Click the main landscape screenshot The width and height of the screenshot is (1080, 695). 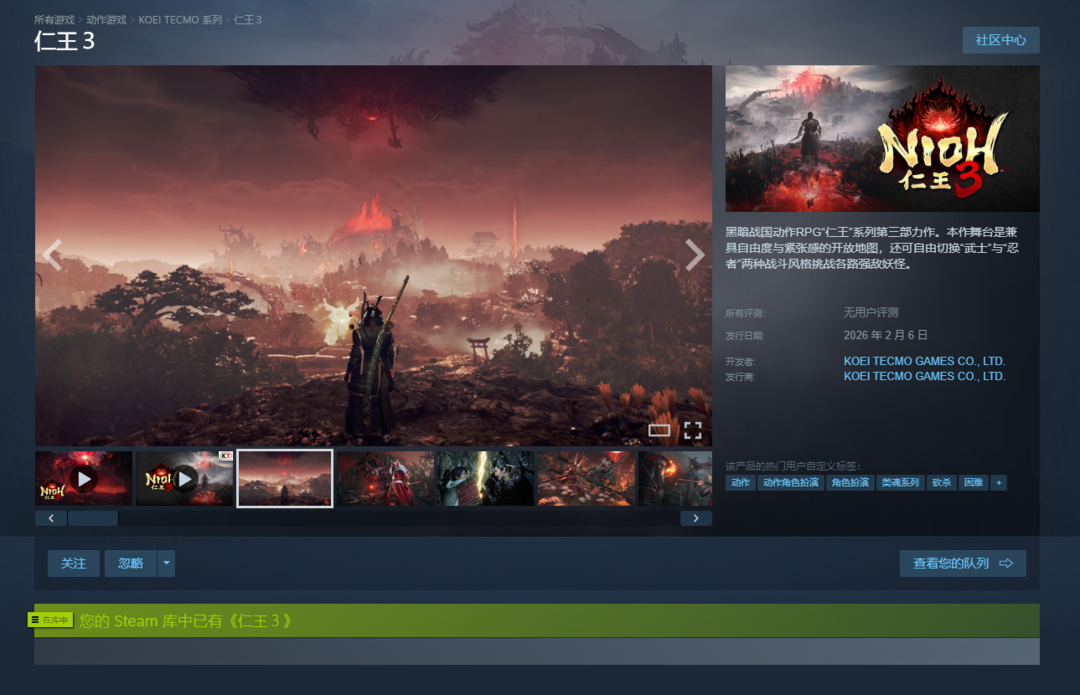coord(373,256)
